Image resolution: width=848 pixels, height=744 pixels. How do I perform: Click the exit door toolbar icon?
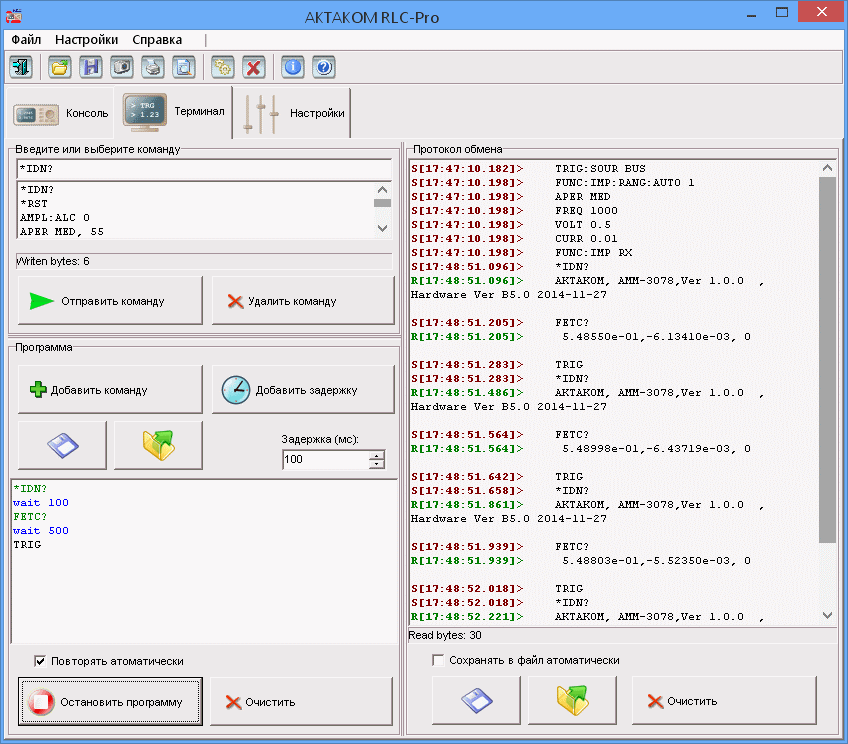21,68
